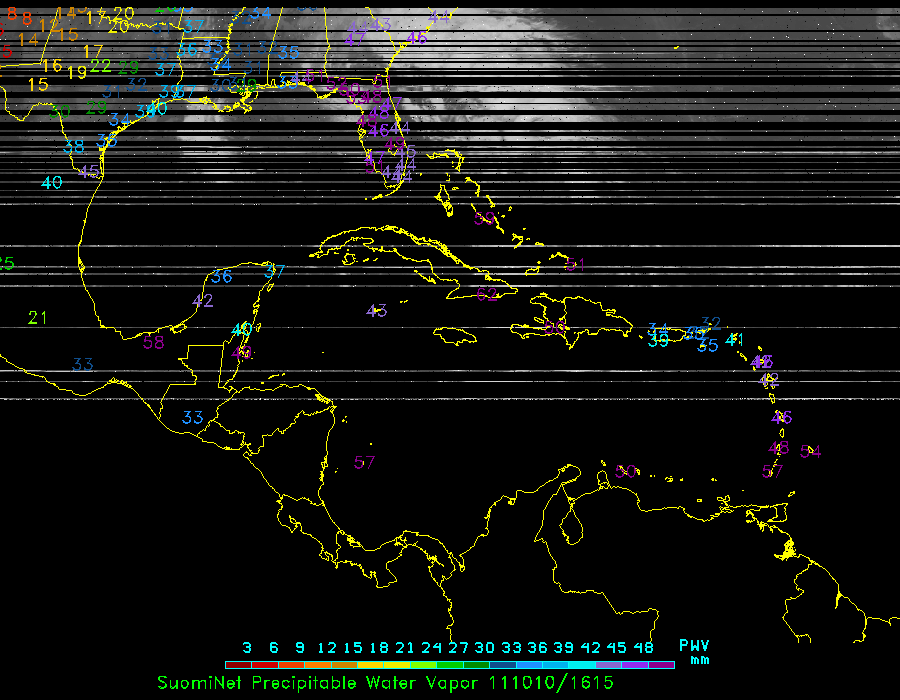Select the 62 reading on eastern Cuba
The height and width of the screenshot is (700, 900).
point(487,294)
